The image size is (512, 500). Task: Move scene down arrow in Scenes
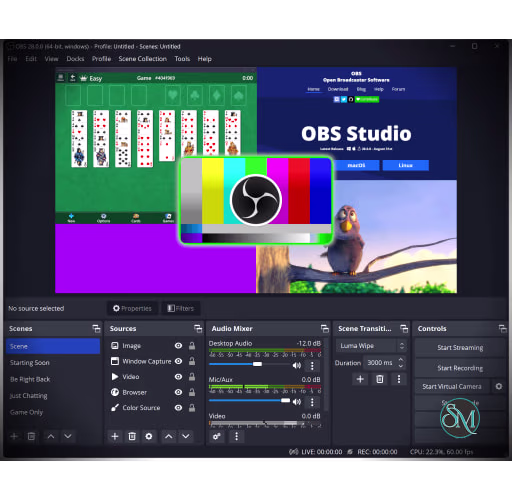(68, 436)
